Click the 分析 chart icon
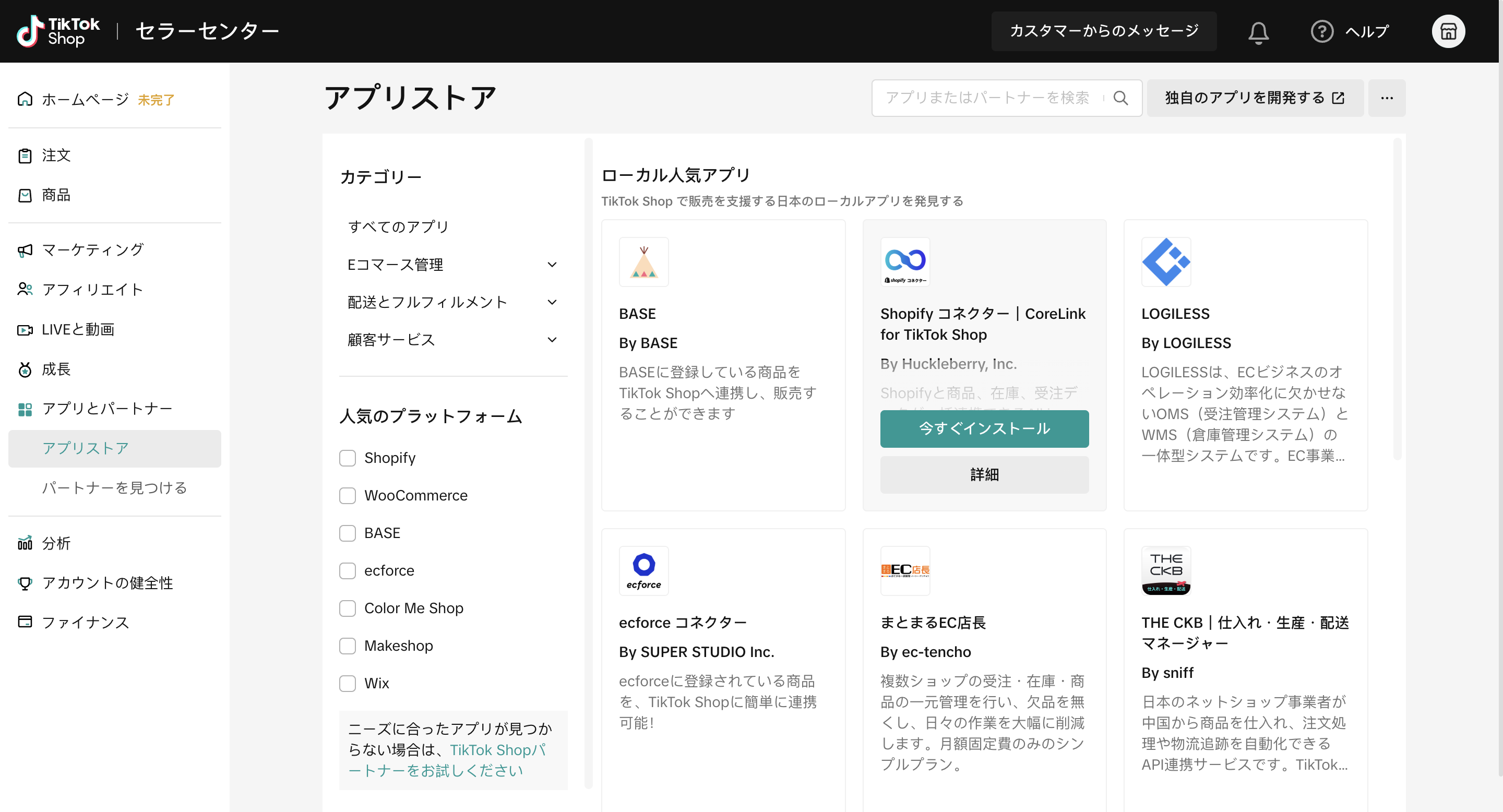Viewport: 1503px width, 812px height. (x=25, y=543)
